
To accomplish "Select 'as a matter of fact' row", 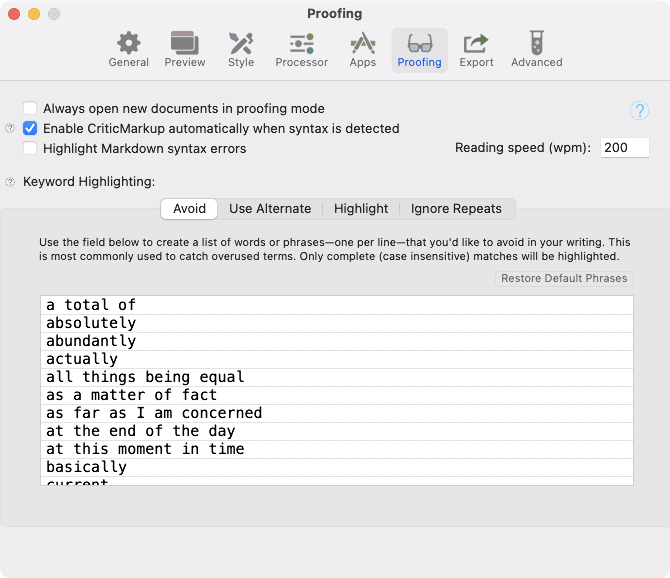I will pos(337,395).
